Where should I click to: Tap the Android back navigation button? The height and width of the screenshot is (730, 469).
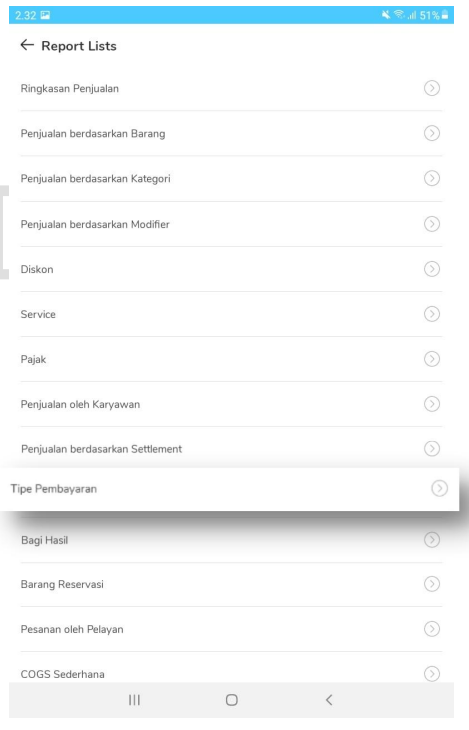point(329,700)
